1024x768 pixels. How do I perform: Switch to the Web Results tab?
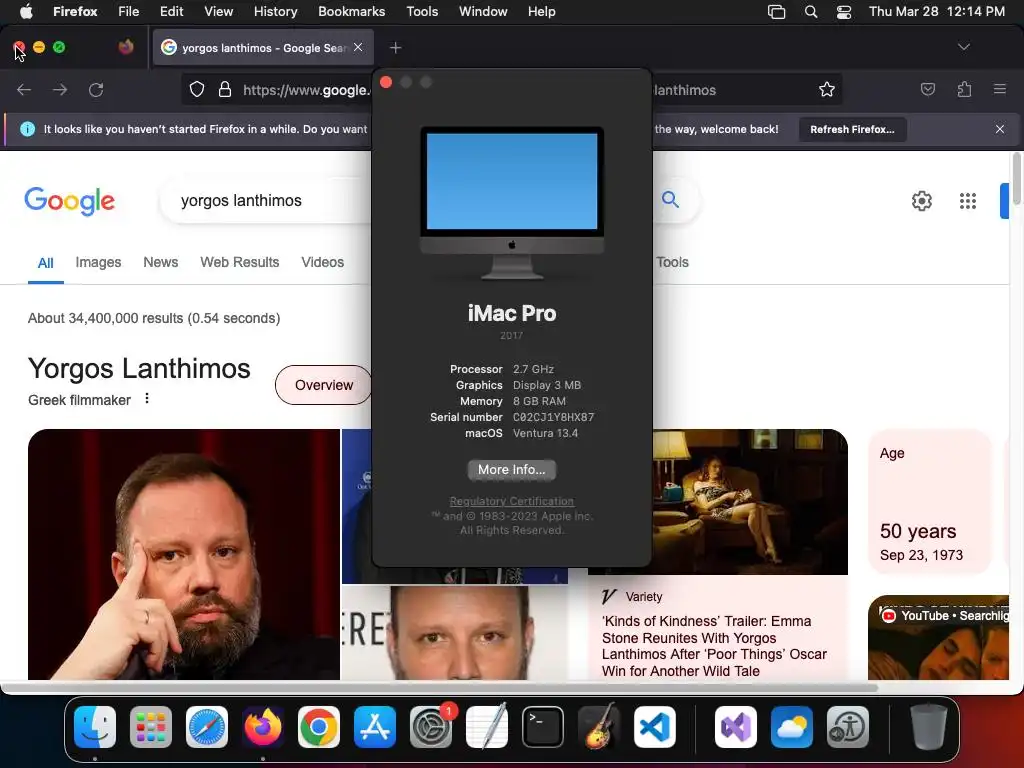pyautogui.click(x=240, y=262)
